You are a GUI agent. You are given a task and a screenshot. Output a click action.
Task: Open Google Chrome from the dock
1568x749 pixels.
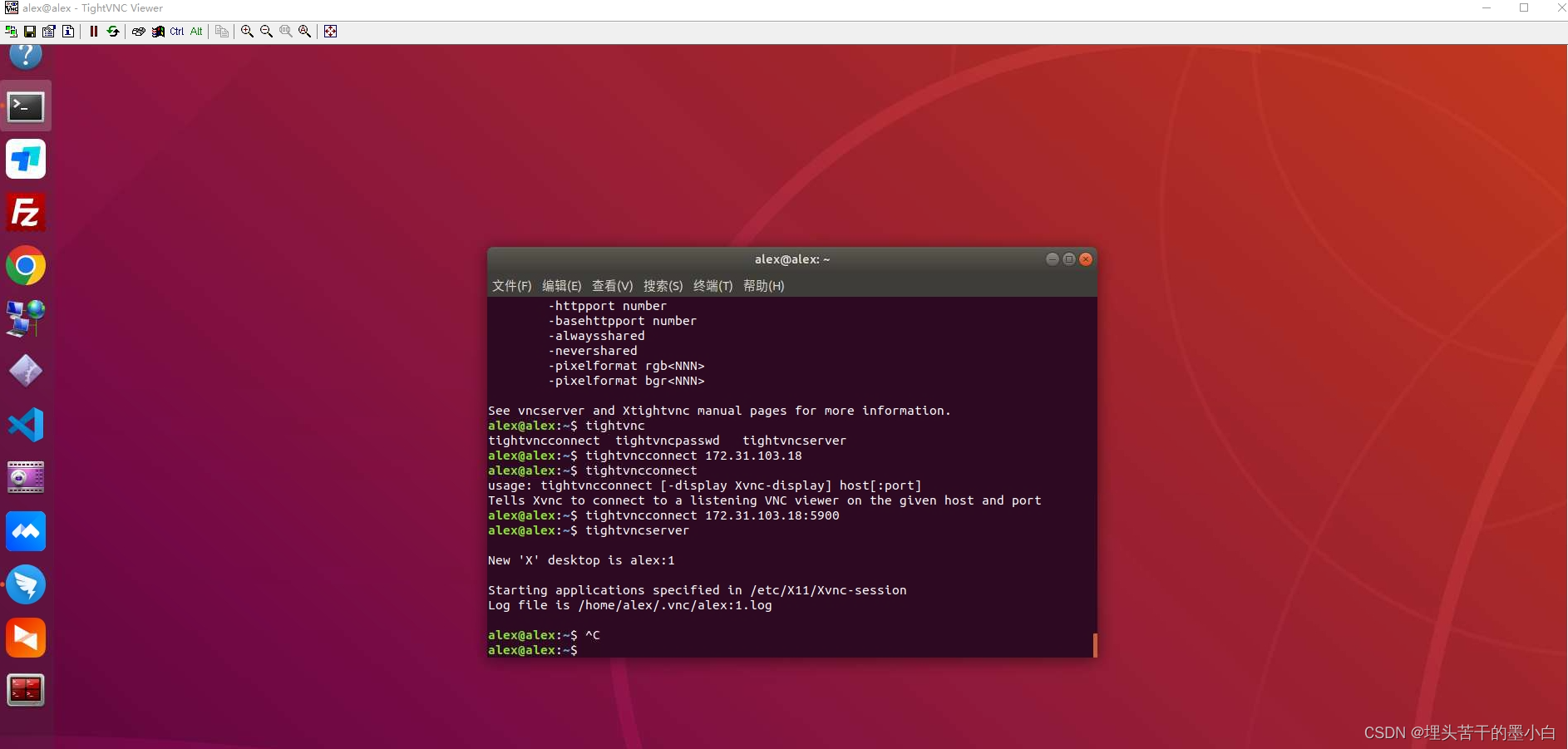[x=26, y=266]
